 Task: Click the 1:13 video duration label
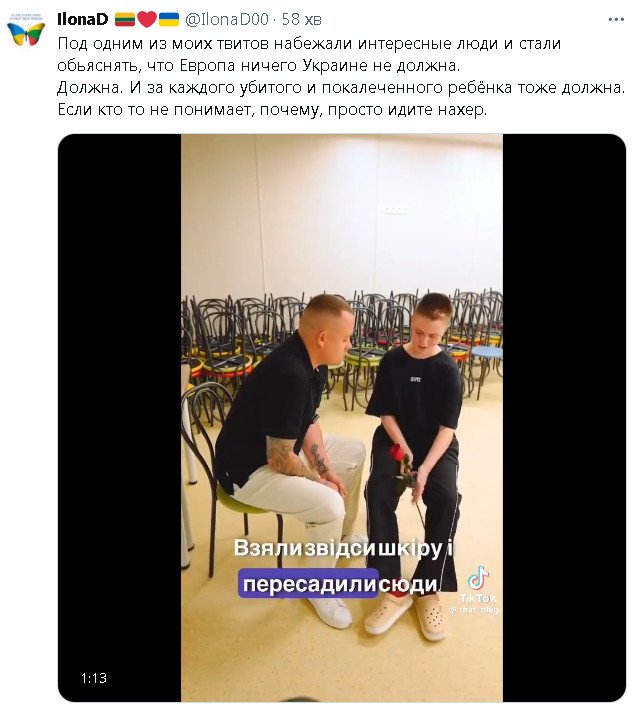coord(94,678)
